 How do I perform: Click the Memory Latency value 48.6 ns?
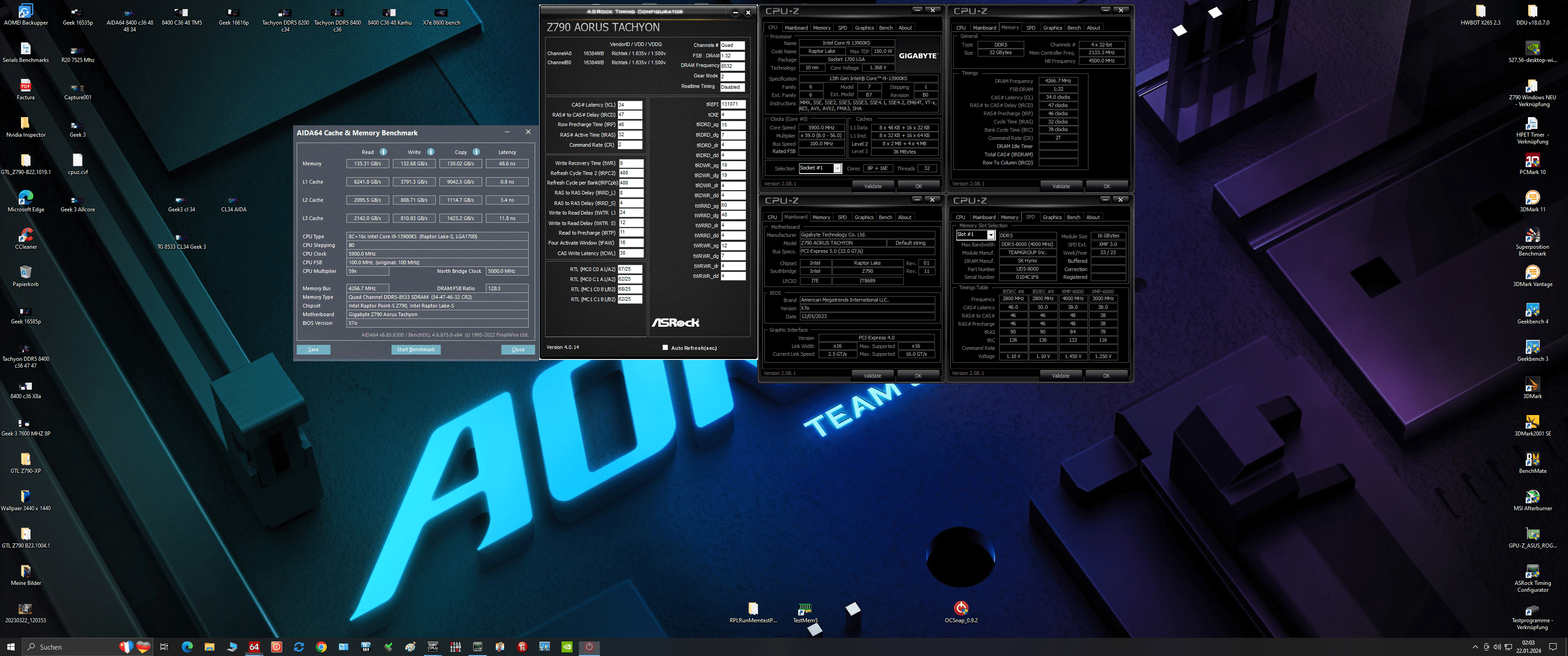click(x=507, y=164)
